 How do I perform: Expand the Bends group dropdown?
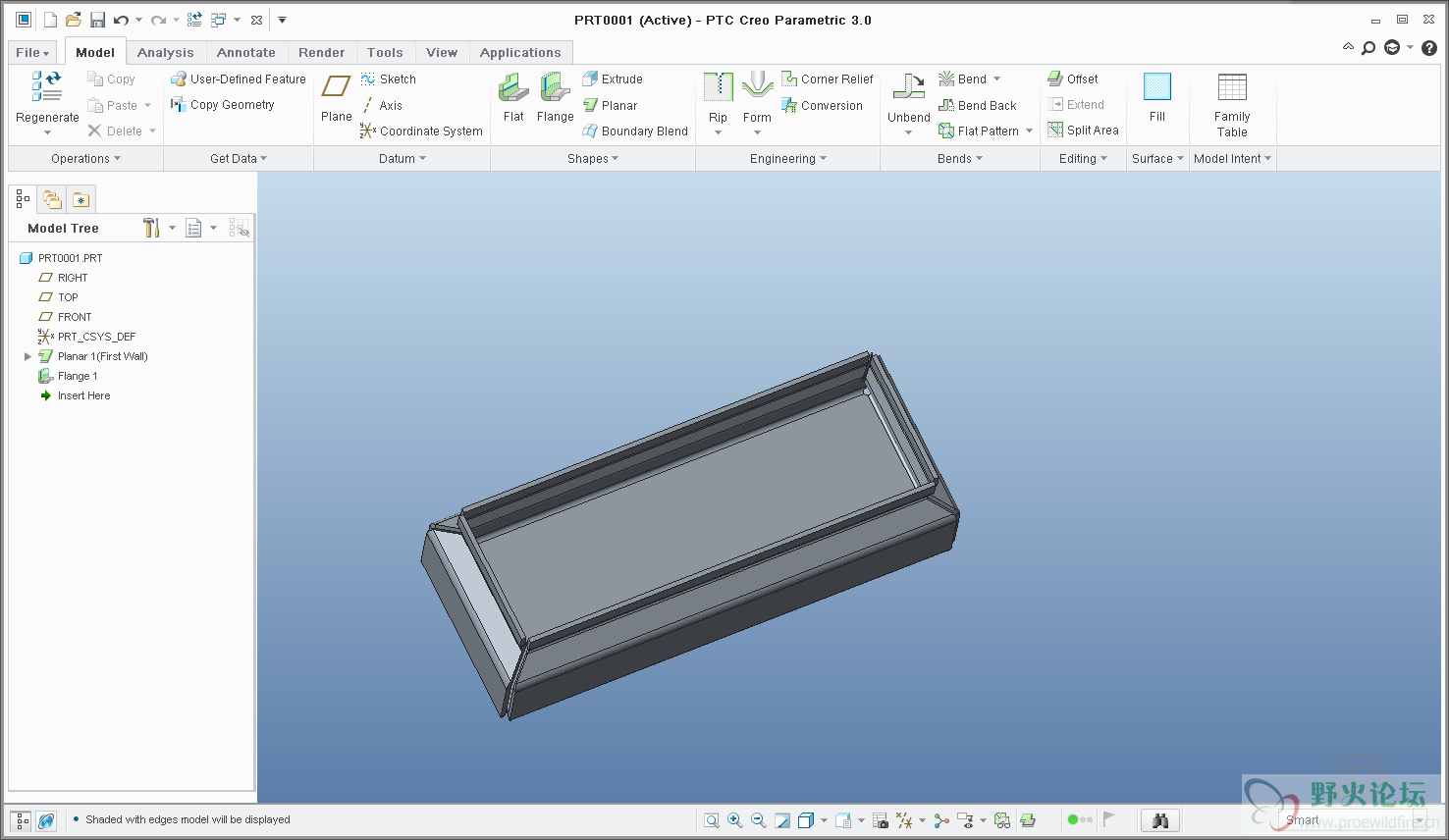coord(960,159)
